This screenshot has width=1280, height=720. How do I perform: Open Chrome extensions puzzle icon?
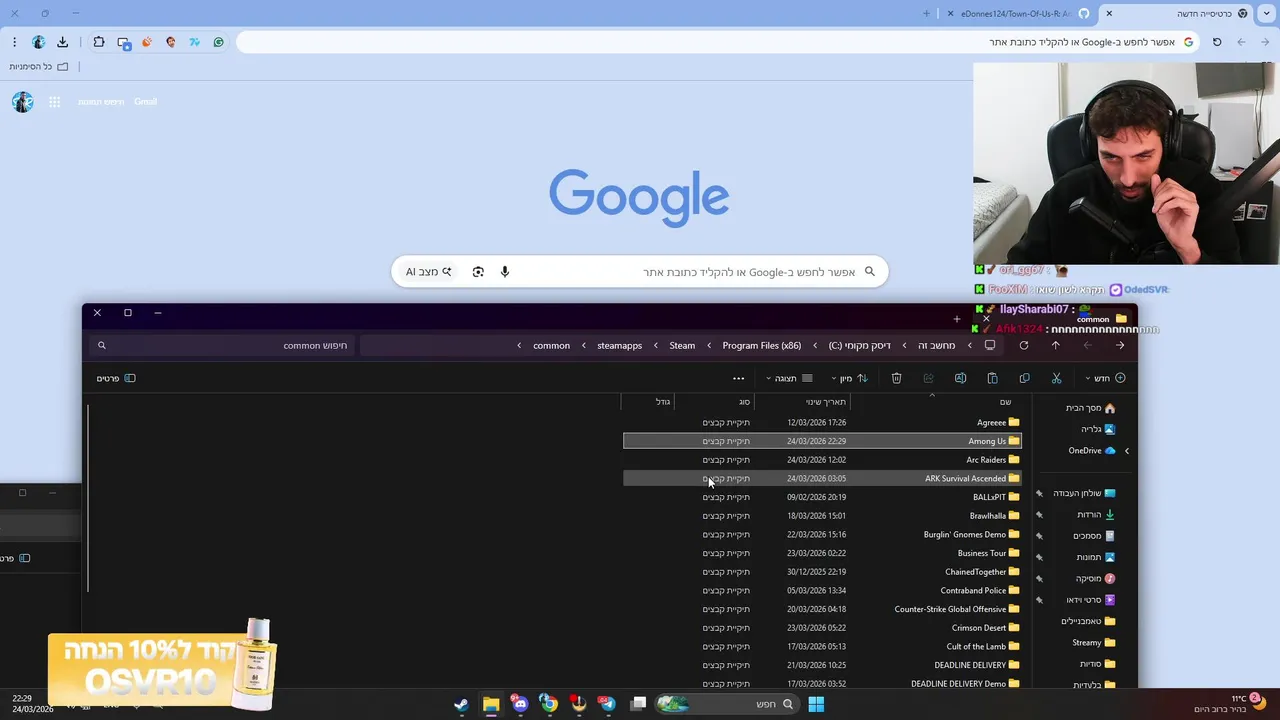(x=98, y=42)
